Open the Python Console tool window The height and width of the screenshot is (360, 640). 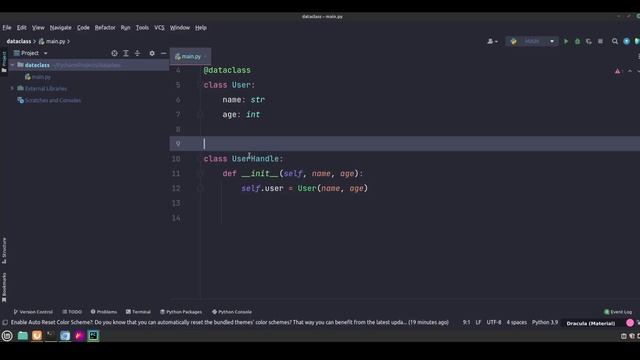(232, 312)
